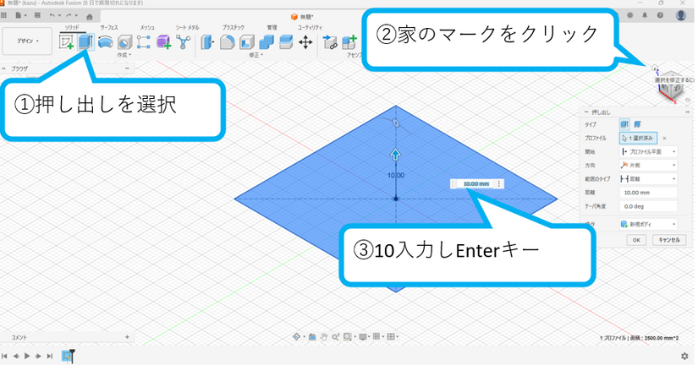Click the ViewCube home icon
698x365 pixels.
click(x=654, y=68)
